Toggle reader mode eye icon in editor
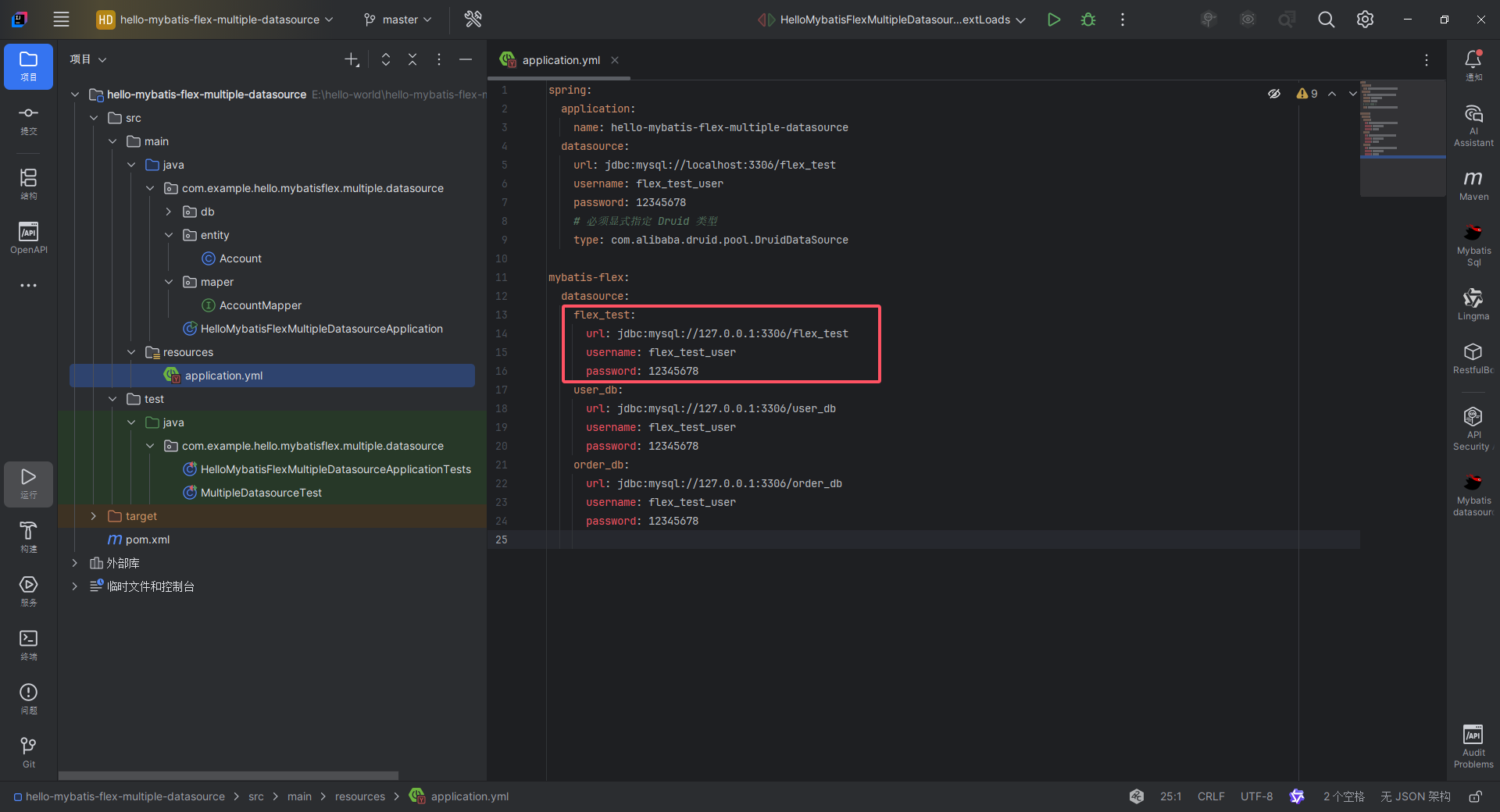The image size is (1500, 812). pos(1274,93)
